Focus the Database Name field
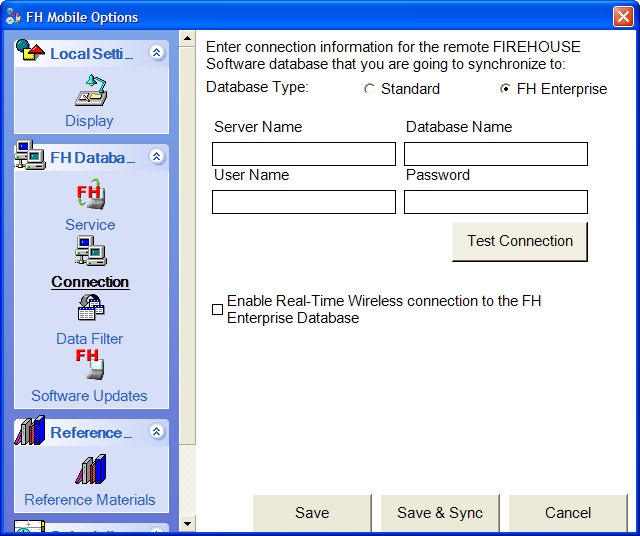This screenshot has width=640, height=536. point(496,154)
